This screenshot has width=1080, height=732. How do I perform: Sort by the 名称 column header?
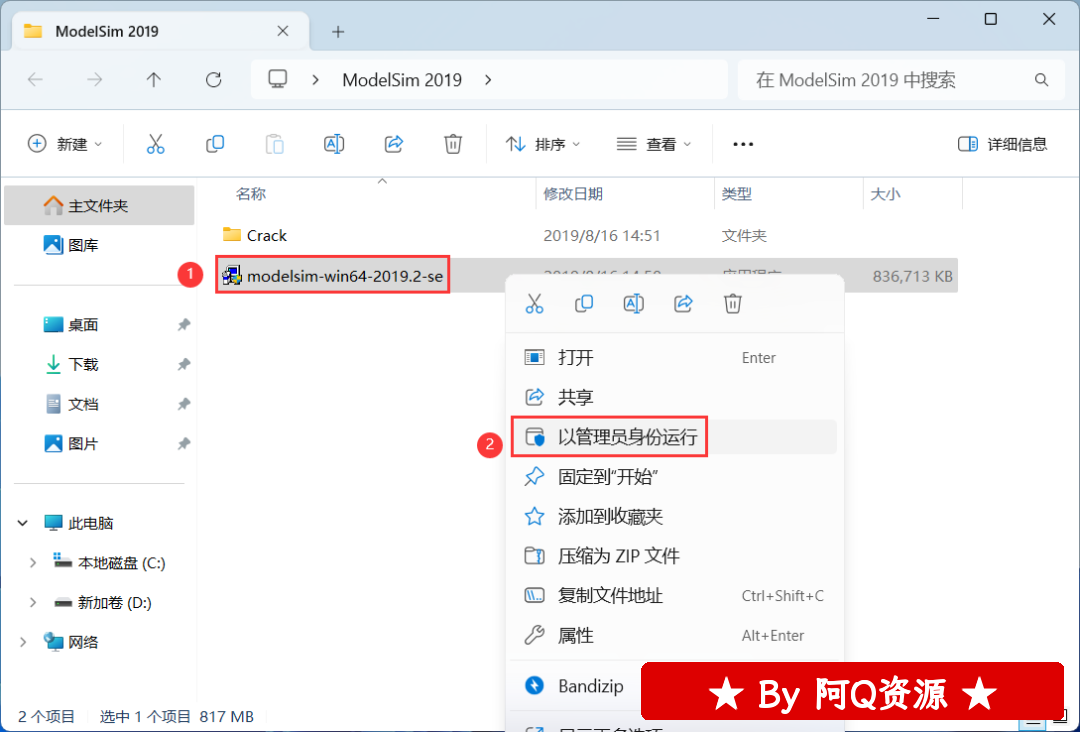click(x=251, y=194)
